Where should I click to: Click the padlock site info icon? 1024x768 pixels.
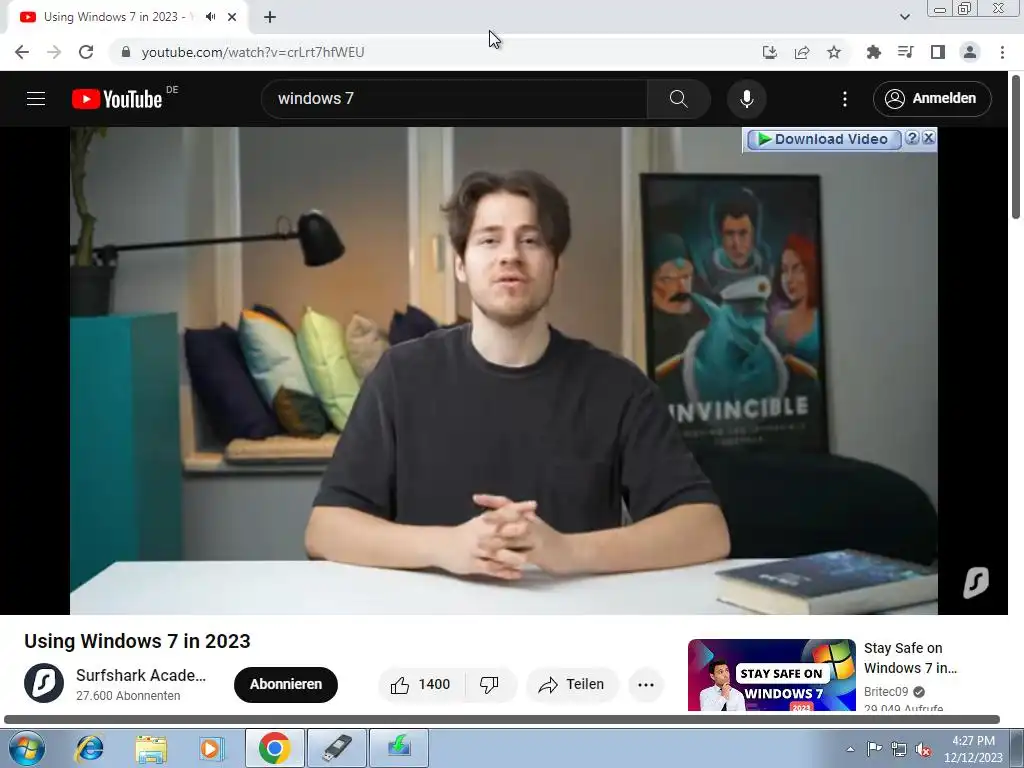(126, 52)
